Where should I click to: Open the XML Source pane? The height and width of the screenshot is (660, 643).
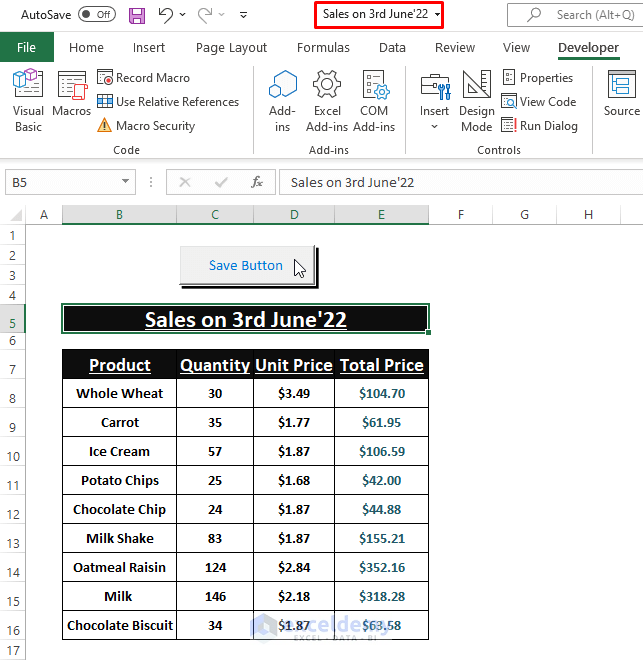(622, 93)
